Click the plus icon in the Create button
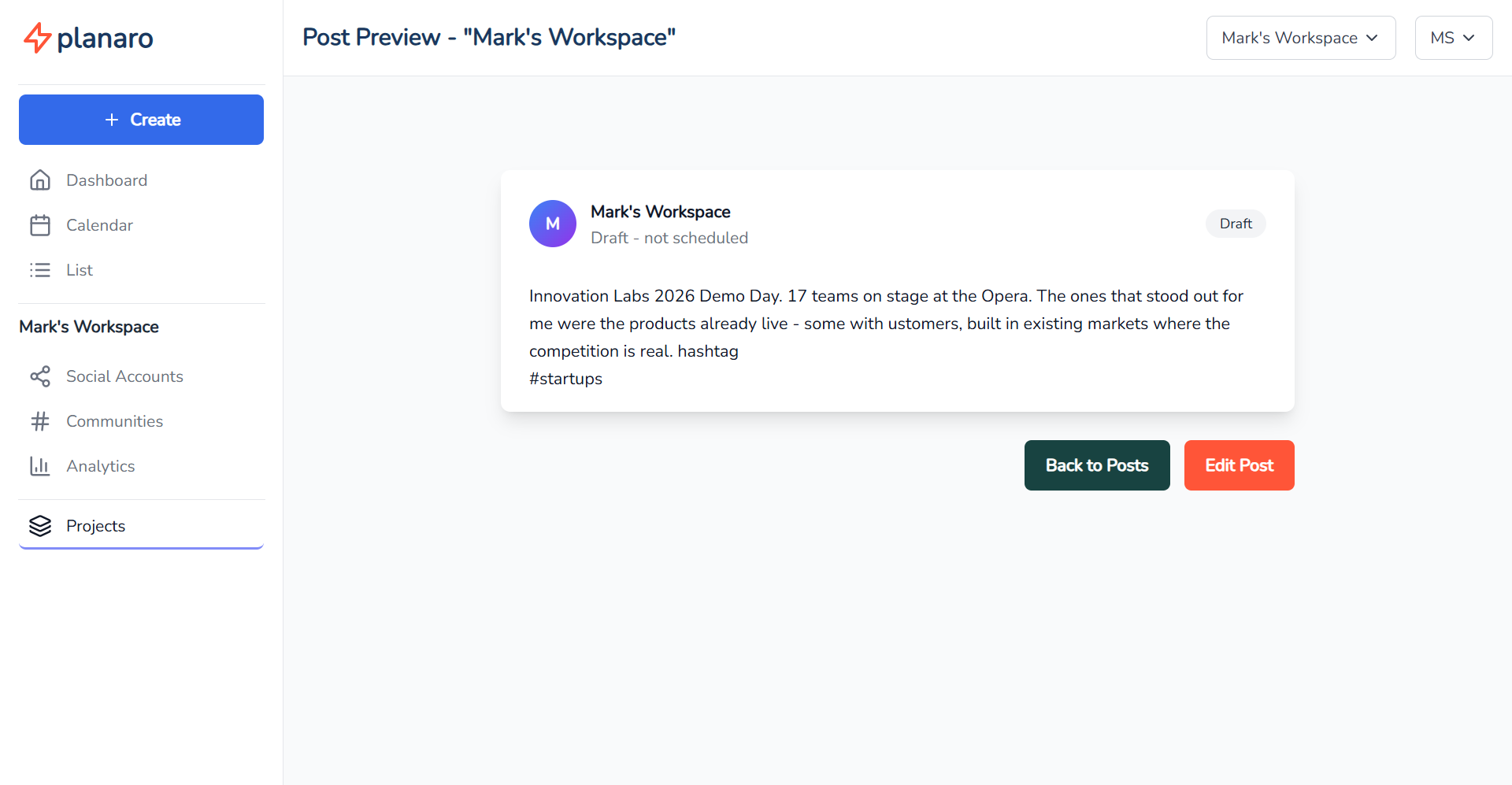The height and width of the screenshot is (785, 1512). pyautogui.click(x=112, y=120)
